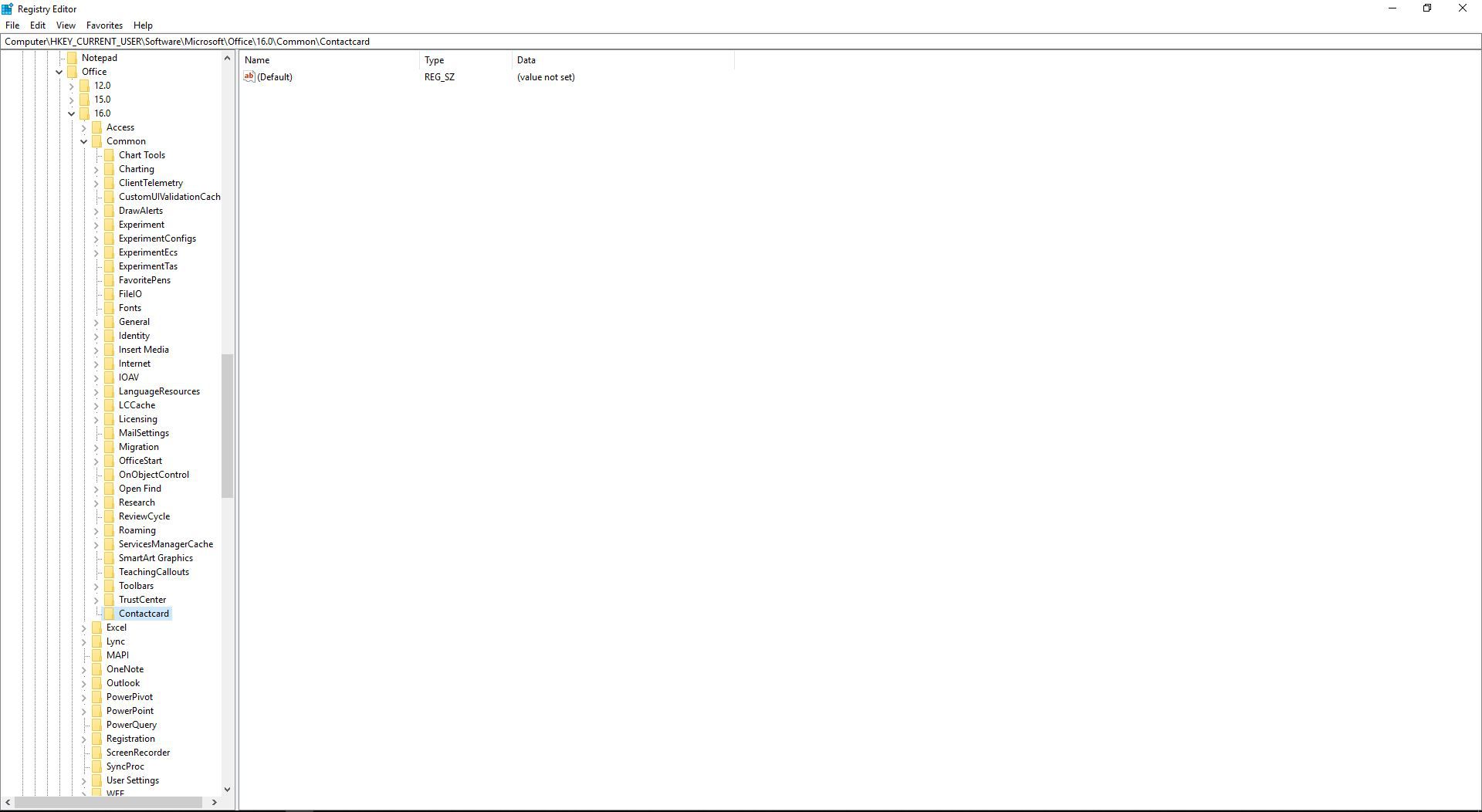Open the Help menu
Image resolution: width=1482 pixels, height=812 pixels.
143,25
